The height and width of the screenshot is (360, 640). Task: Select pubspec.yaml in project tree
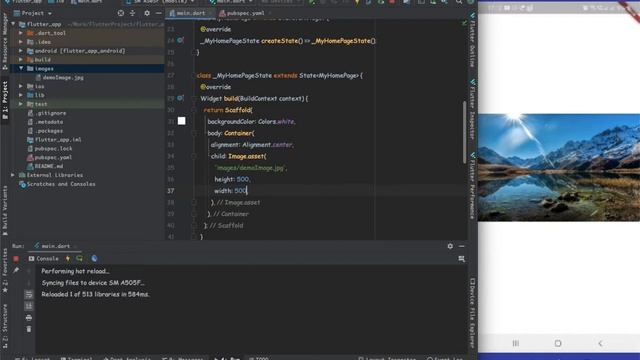pos(49,158)
